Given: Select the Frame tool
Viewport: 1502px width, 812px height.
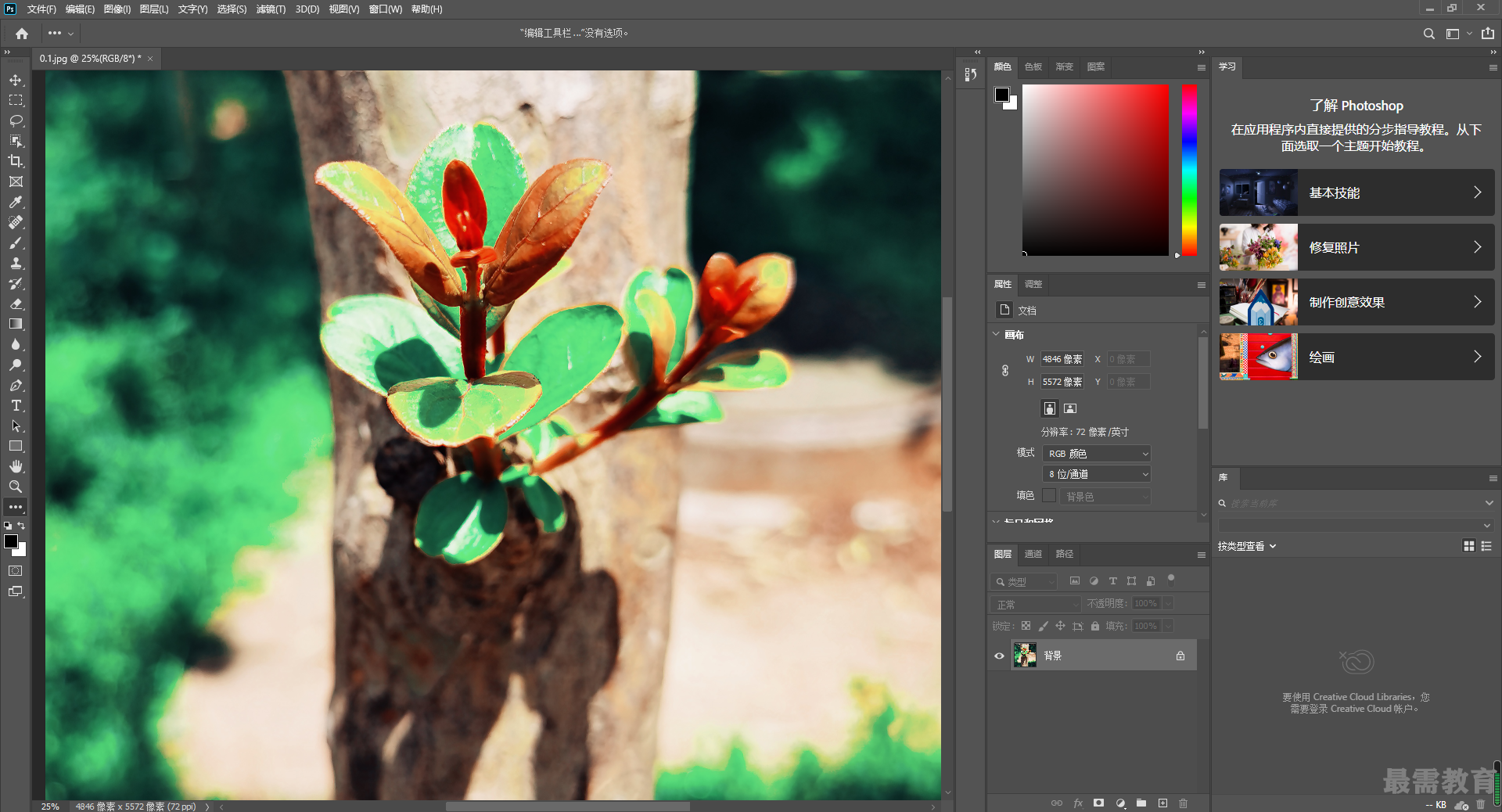Looking at the screenshot, I should click(16, 181).
